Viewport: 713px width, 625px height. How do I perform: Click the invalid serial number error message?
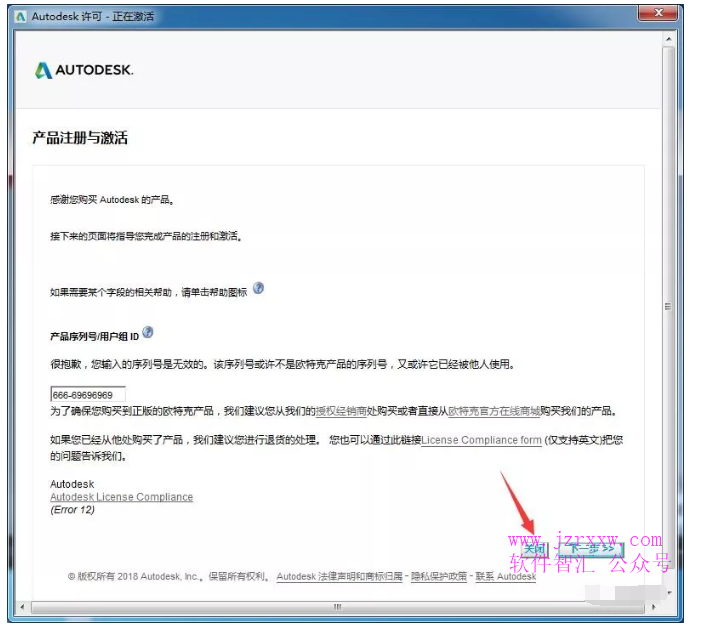[282, 364]
